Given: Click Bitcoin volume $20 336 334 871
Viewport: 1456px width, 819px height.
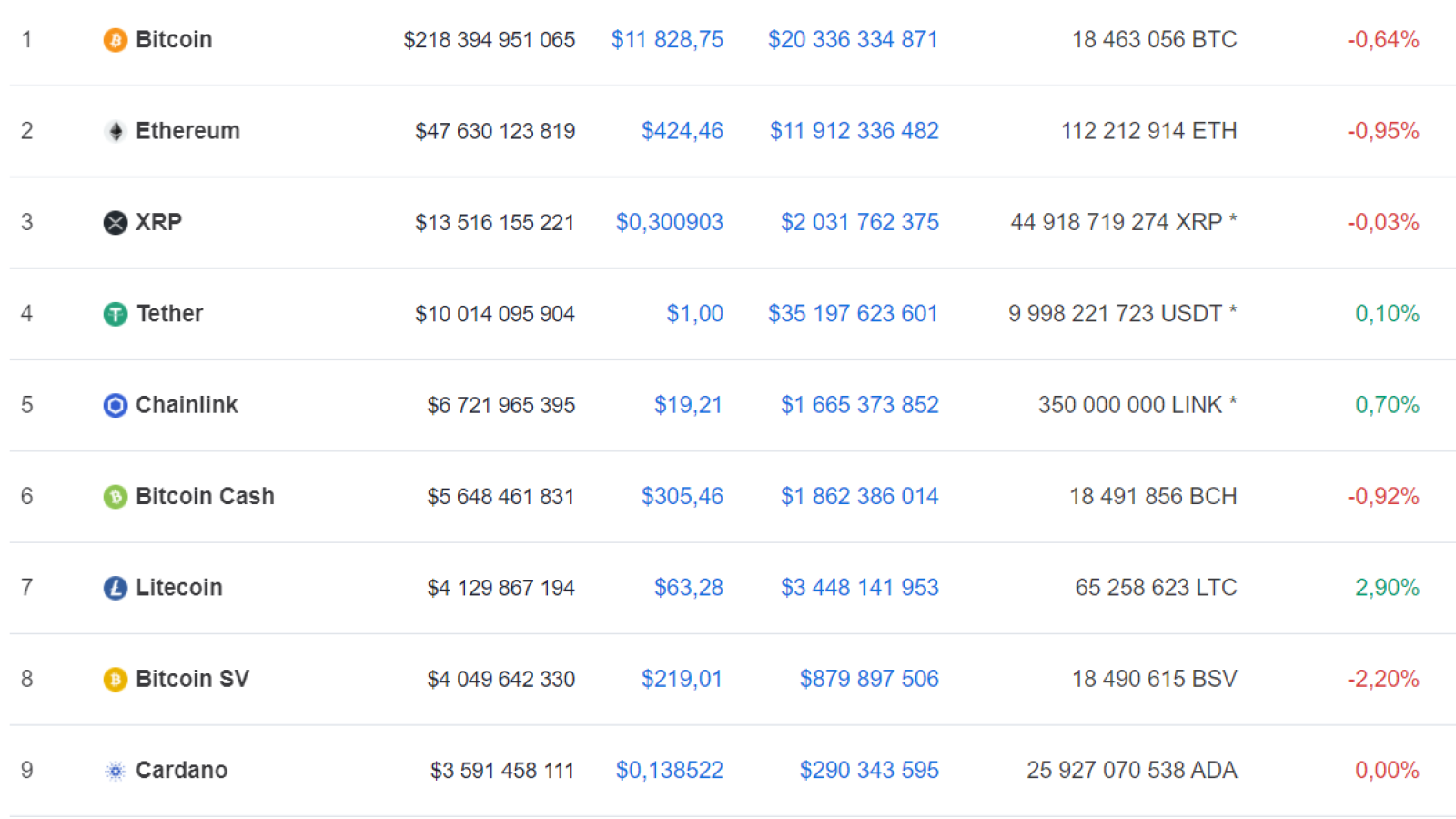Looking at the screenshot, I should click(853, 40).
